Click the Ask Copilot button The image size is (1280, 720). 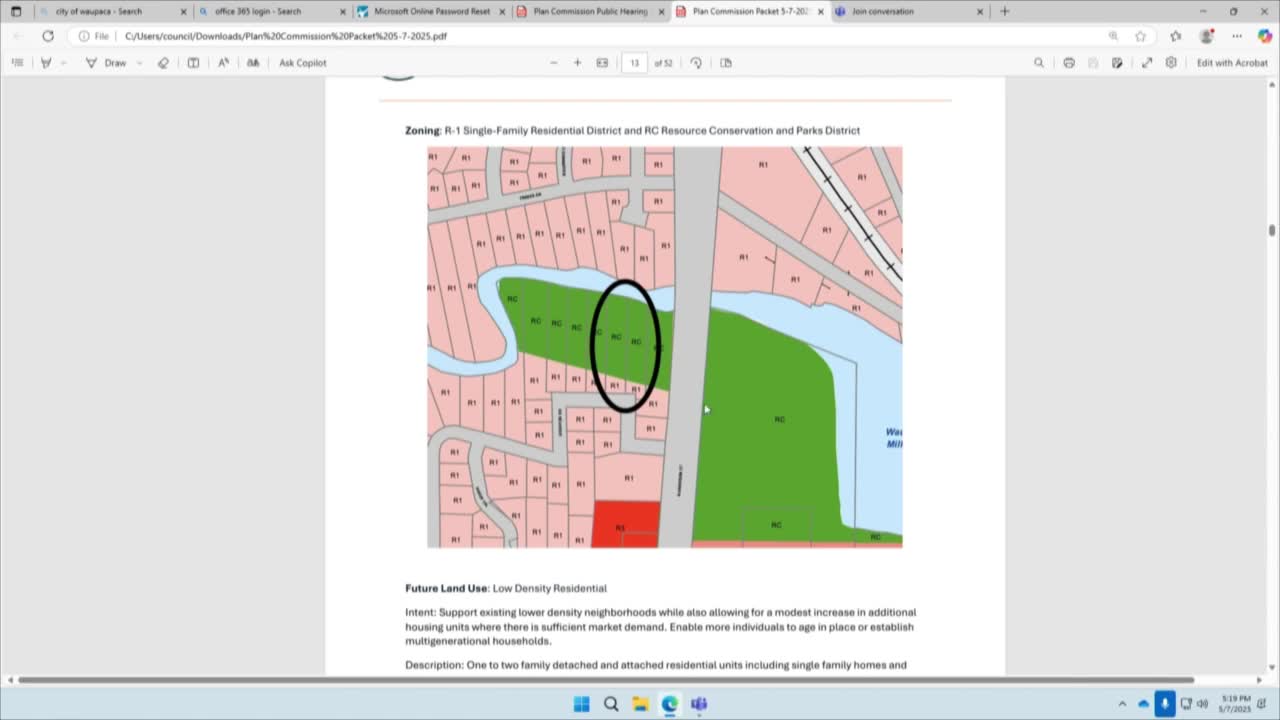302,63
